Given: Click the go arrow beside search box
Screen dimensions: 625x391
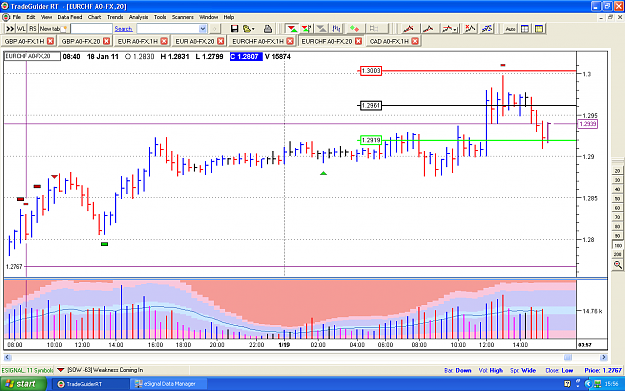Looking at the screenshot, I should click(x=214, y=29).
